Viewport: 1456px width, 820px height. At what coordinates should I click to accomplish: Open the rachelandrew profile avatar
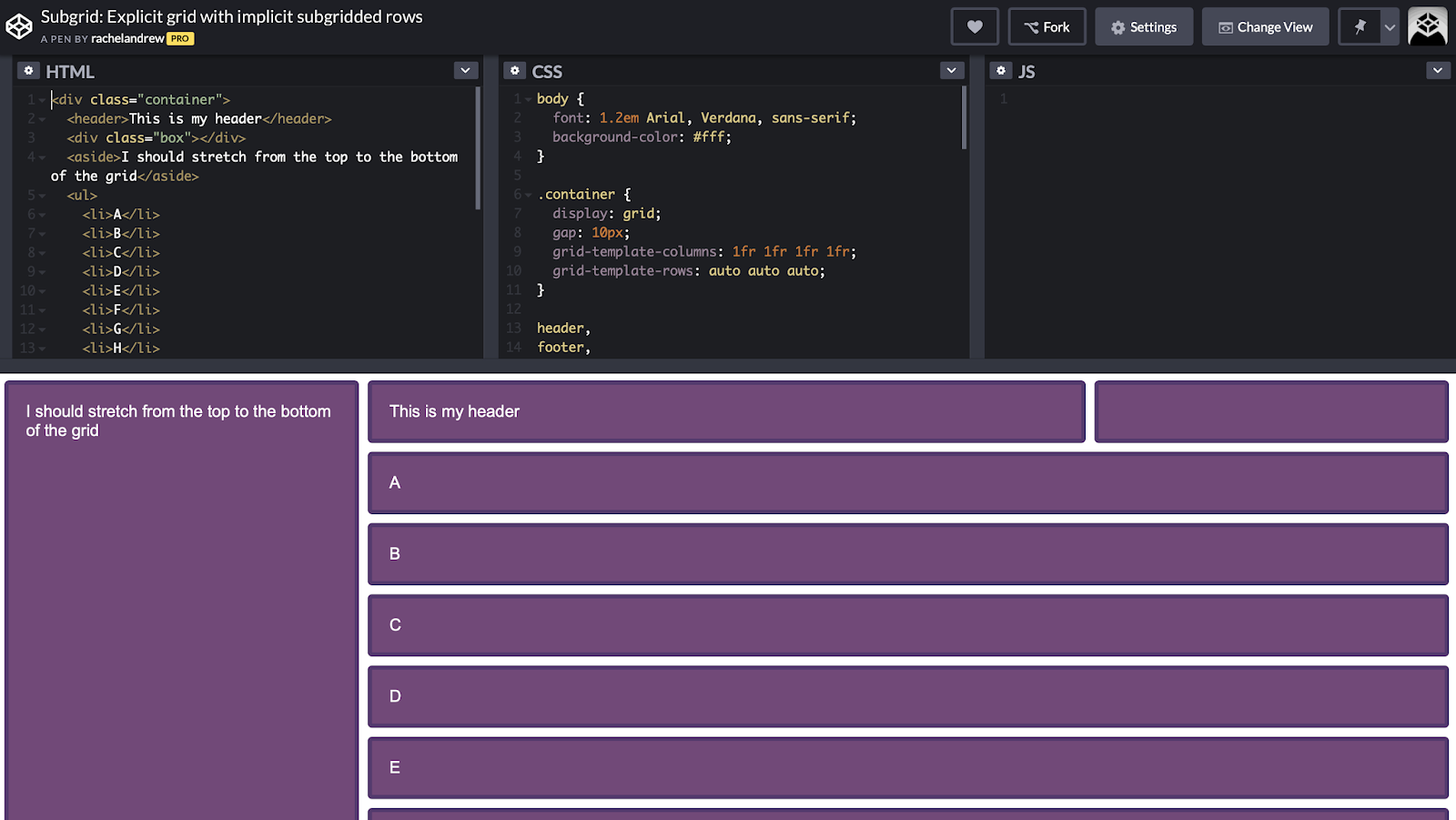1427,25
